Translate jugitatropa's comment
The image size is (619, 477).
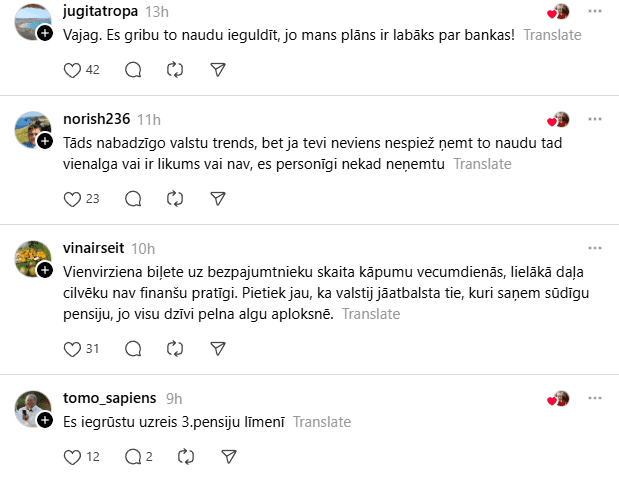tap(552, 34)
